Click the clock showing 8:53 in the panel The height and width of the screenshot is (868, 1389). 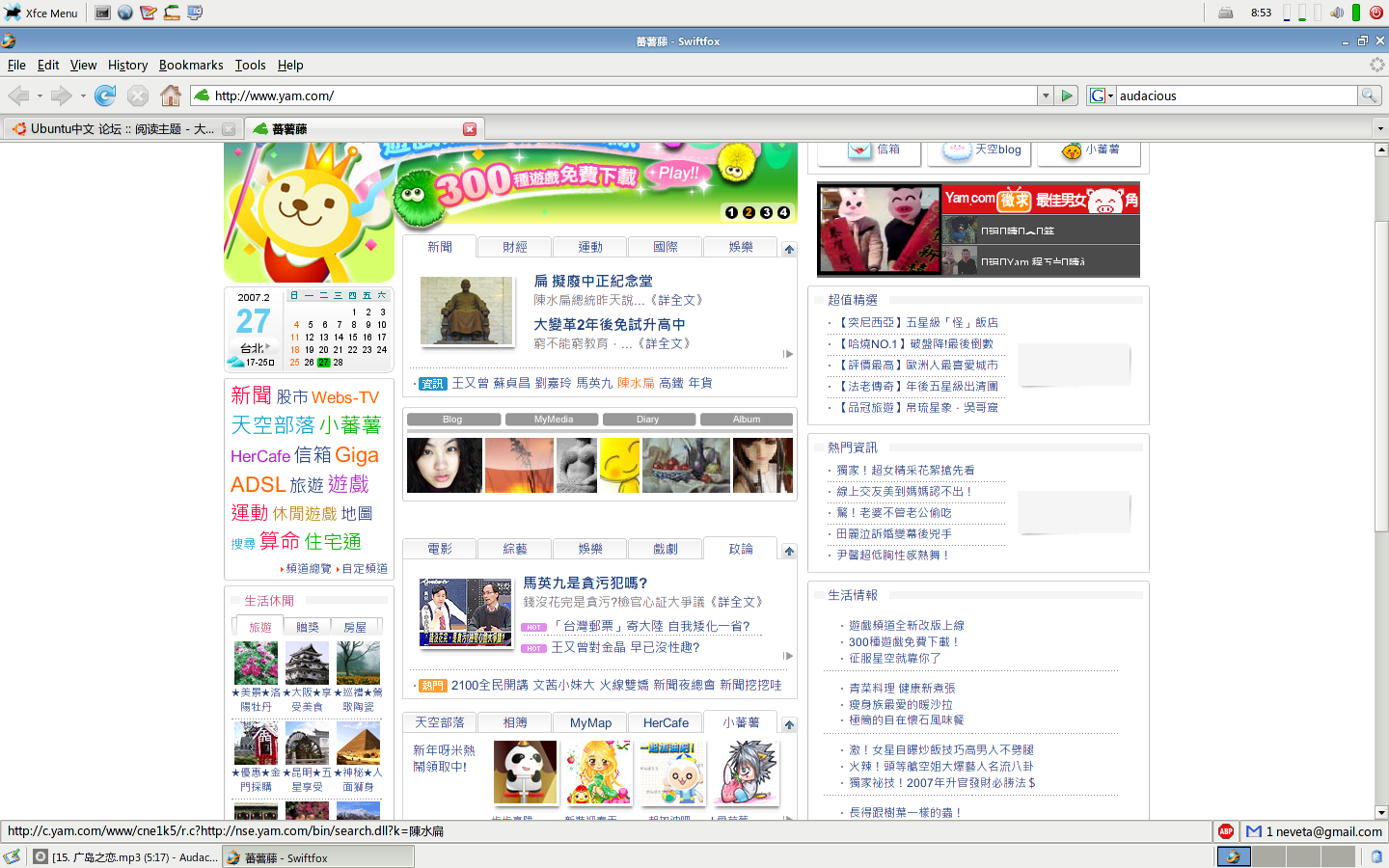point(1261,13)
